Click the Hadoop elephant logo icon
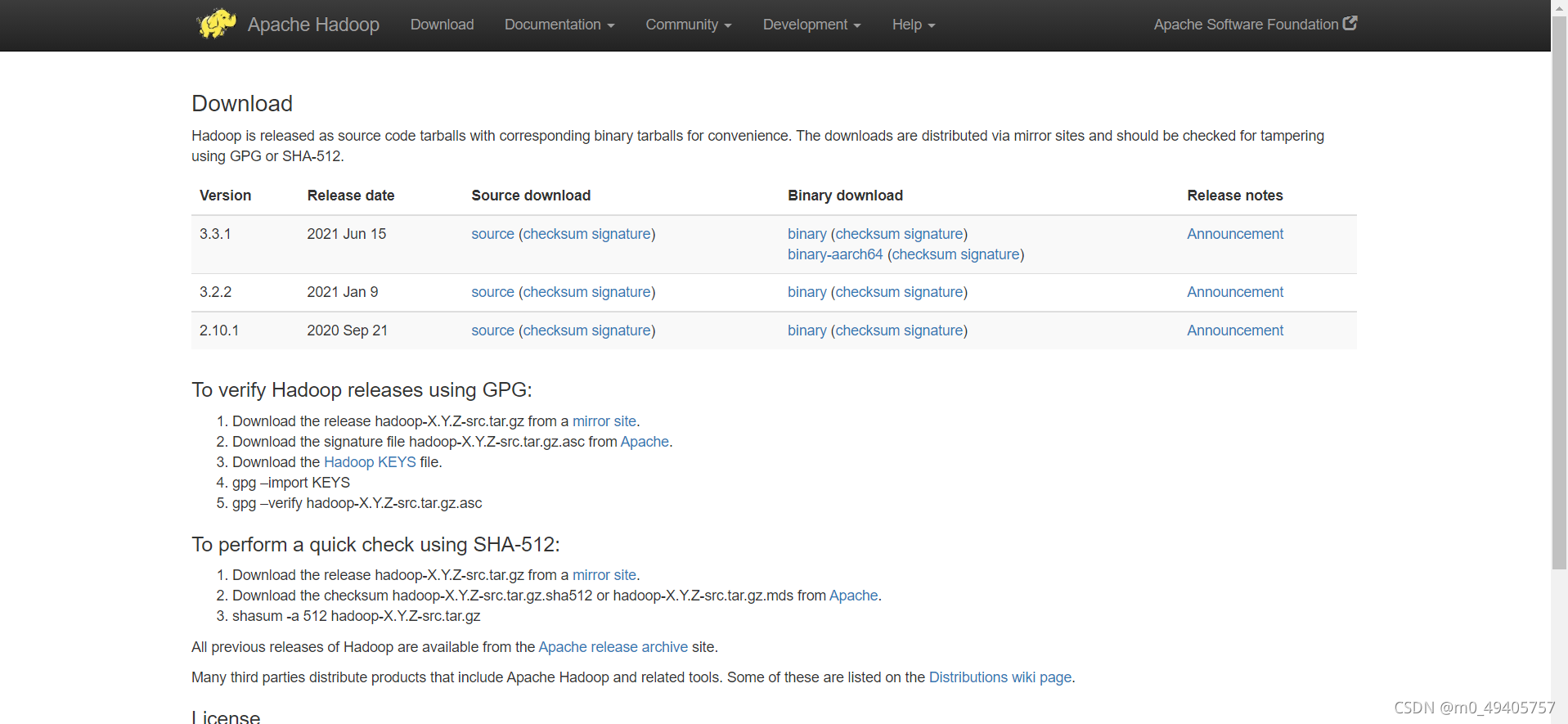 [x=216, y=24]
